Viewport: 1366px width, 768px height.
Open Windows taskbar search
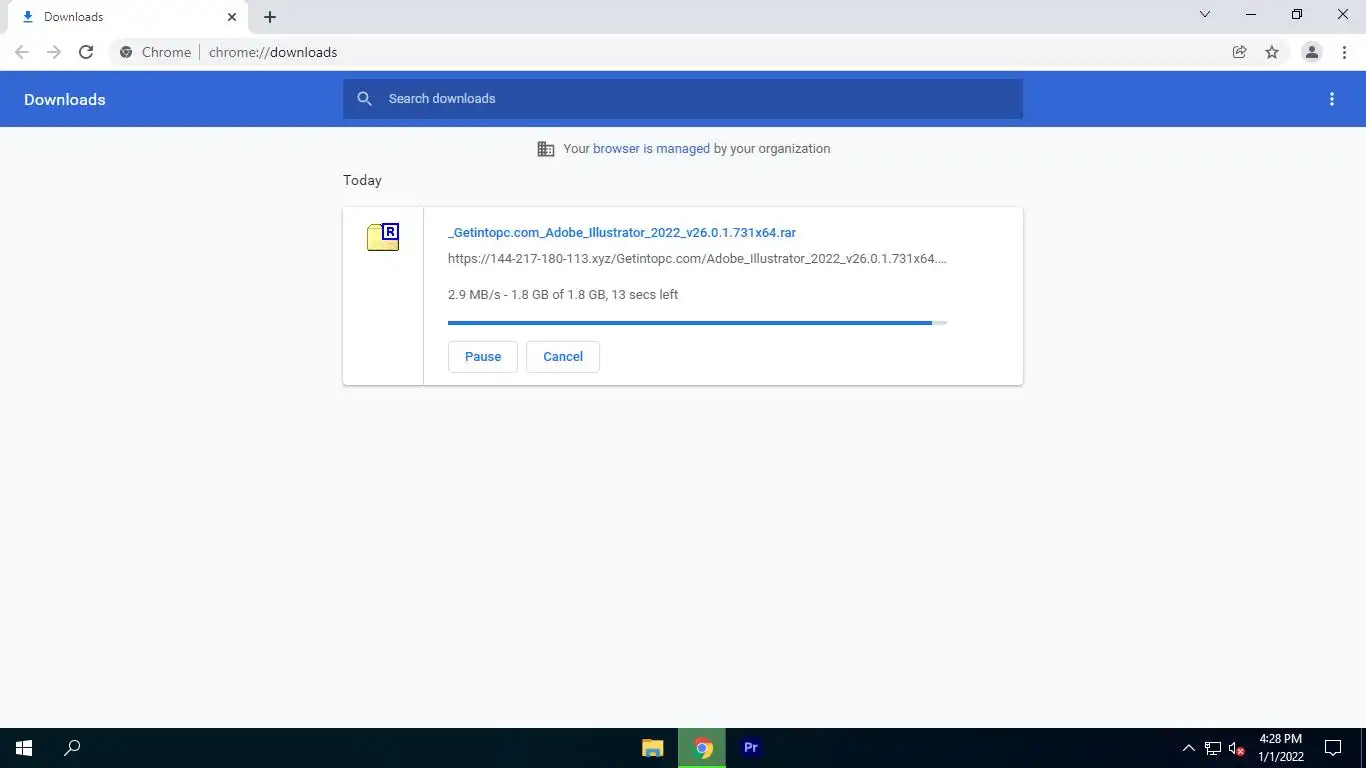[x=72, y=748]
